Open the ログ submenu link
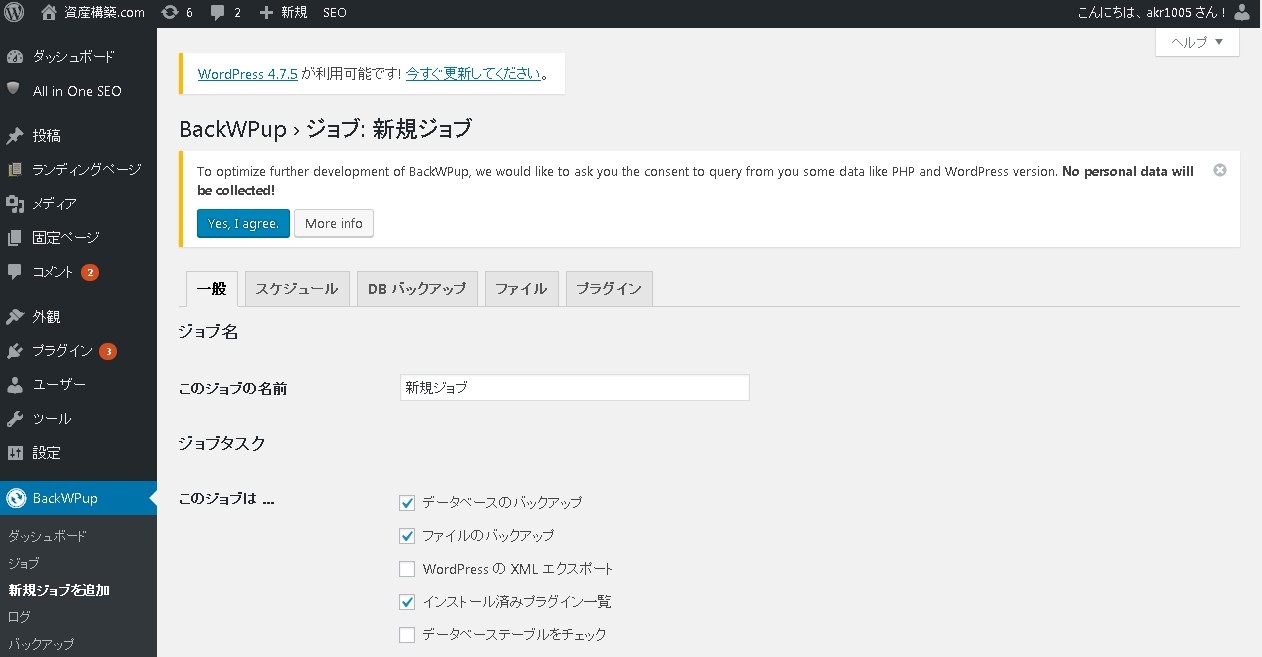 point(19,617)
